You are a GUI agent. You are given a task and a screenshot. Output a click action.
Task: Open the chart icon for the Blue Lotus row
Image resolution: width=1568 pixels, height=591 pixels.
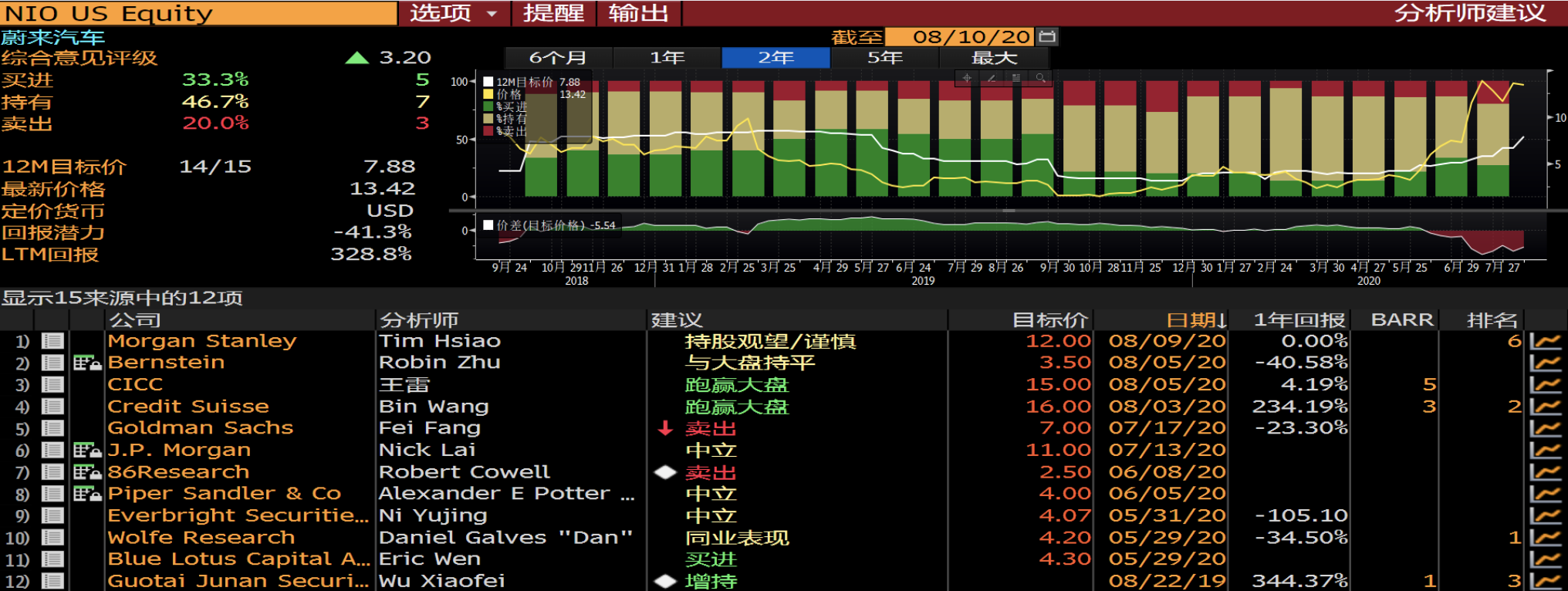1546,559
